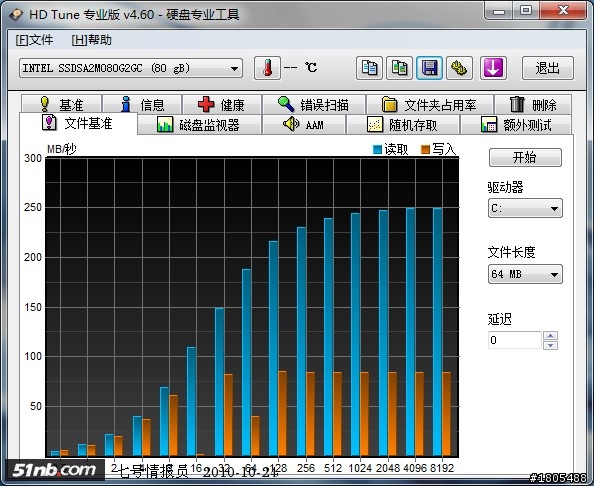Click the 延迟 delay input field
This screenshot has height=486, width=594.
tap(515, 340)
